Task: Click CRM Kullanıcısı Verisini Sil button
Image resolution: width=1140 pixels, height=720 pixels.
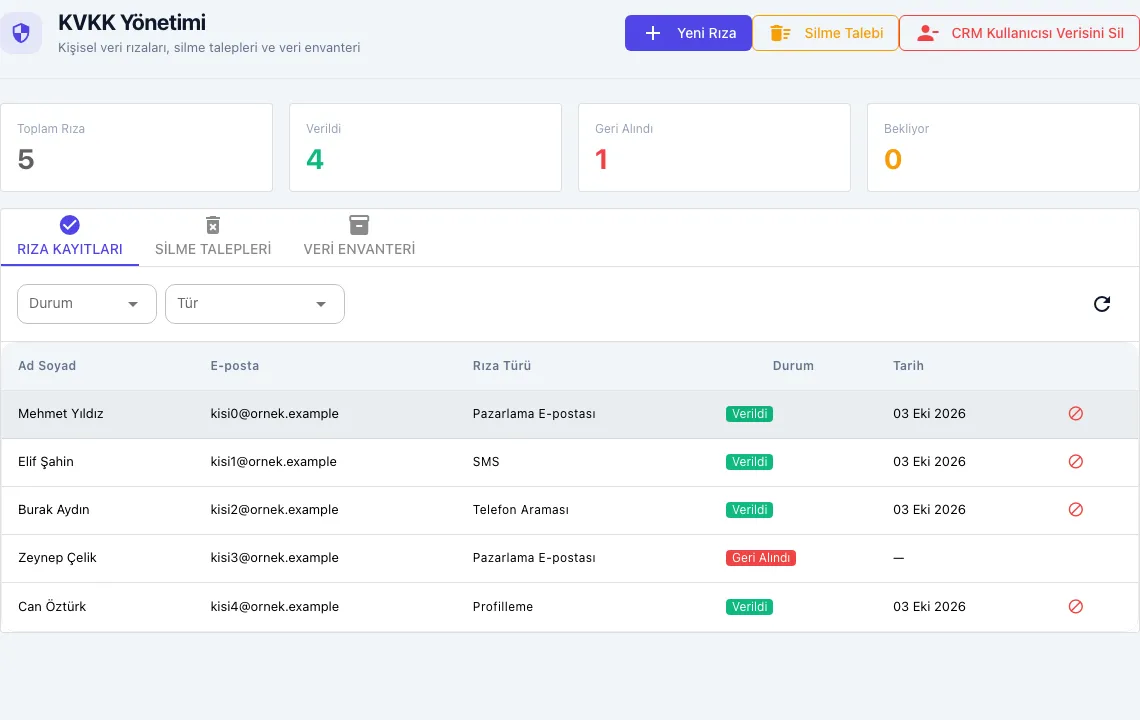Action: [x=1019, y=33]
